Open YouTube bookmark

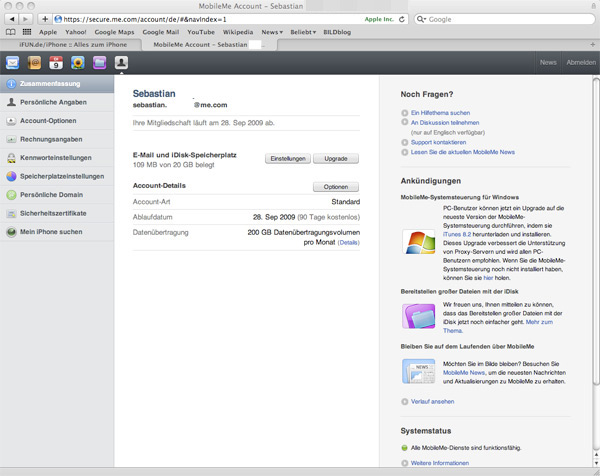[x=201, y=32]
